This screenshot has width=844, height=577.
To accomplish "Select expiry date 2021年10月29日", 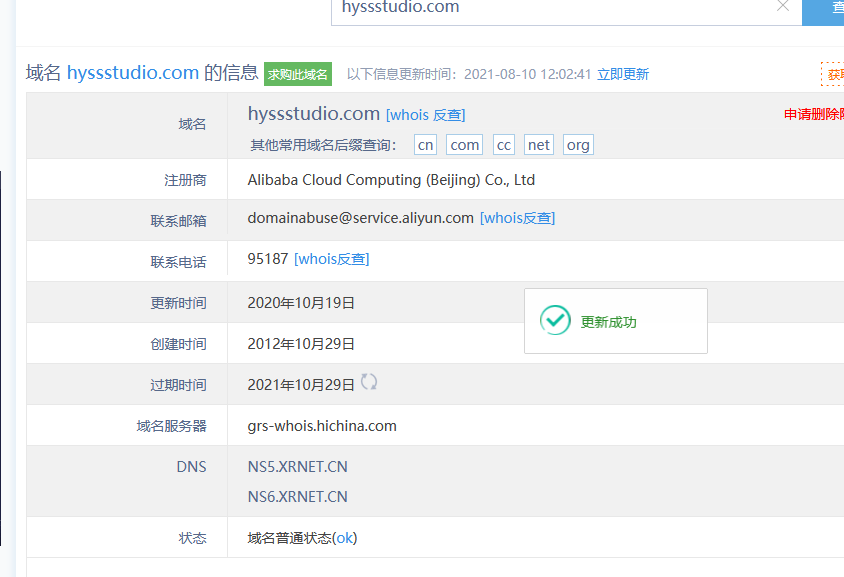I will 301,385.
